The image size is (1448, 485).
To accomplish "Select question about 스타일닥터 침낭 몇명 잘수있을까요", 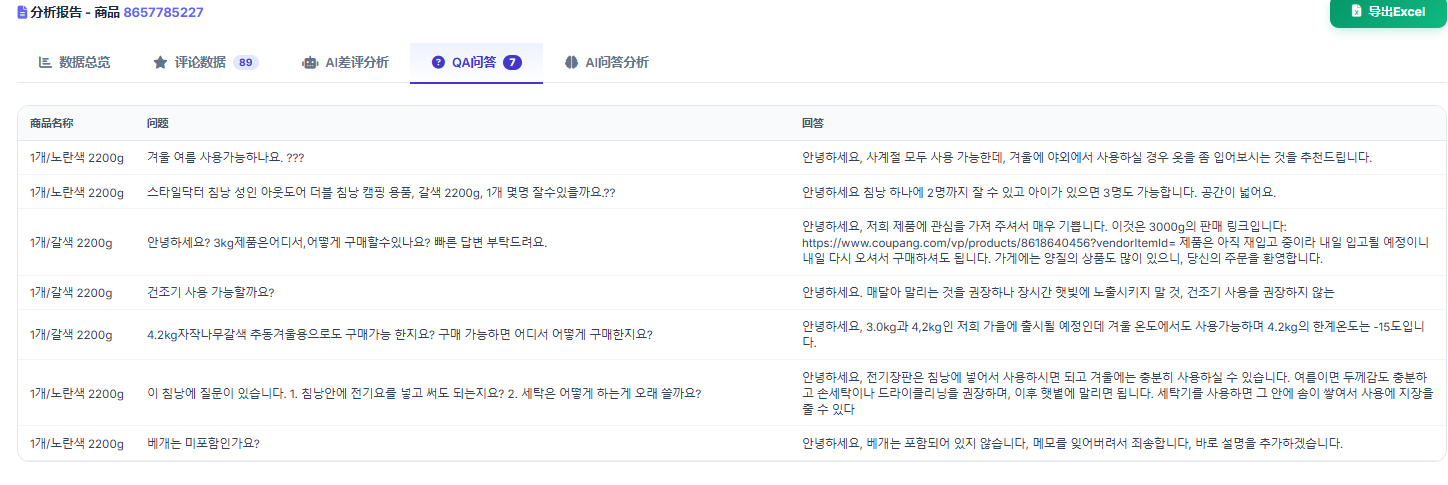I will point(381,192).
